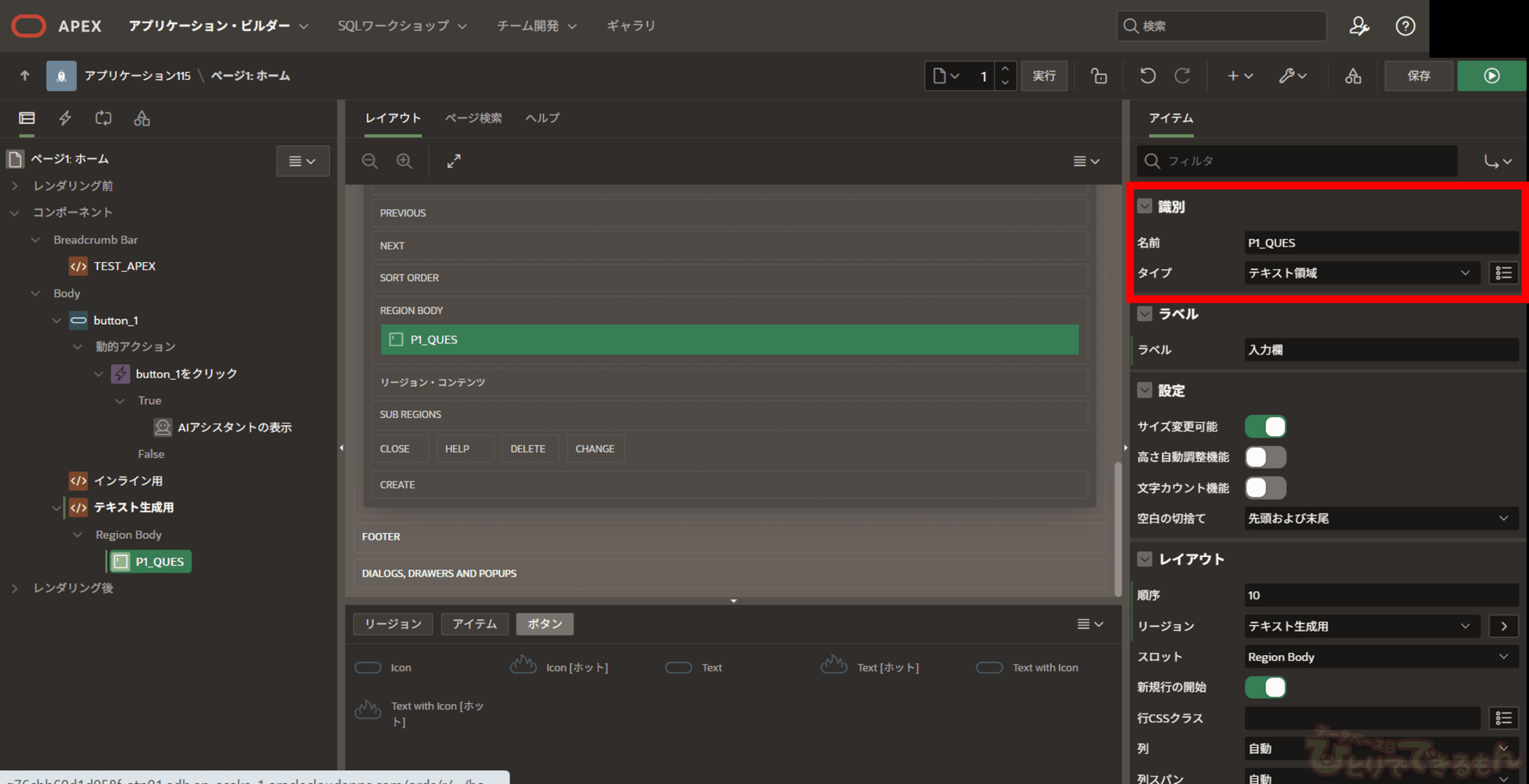
Task: Enable the 文字カウント機能 toggle
Action: (1265, 488)
